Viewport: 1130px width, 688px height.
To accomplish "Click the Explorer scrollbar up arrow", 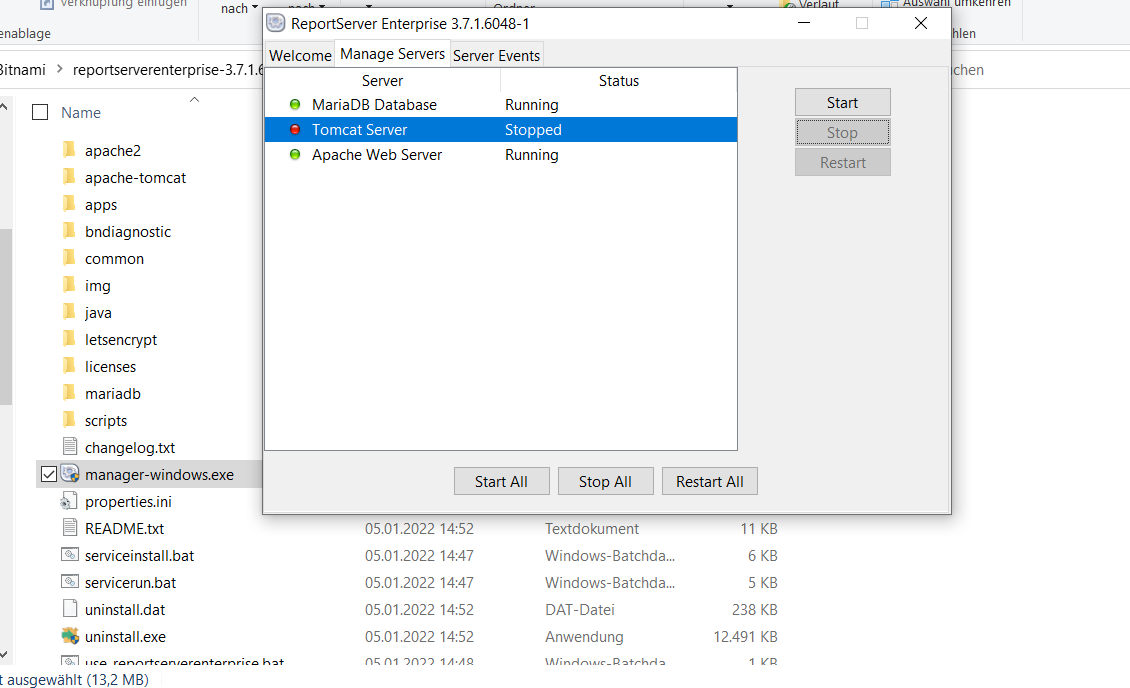I will coord(4,107).
